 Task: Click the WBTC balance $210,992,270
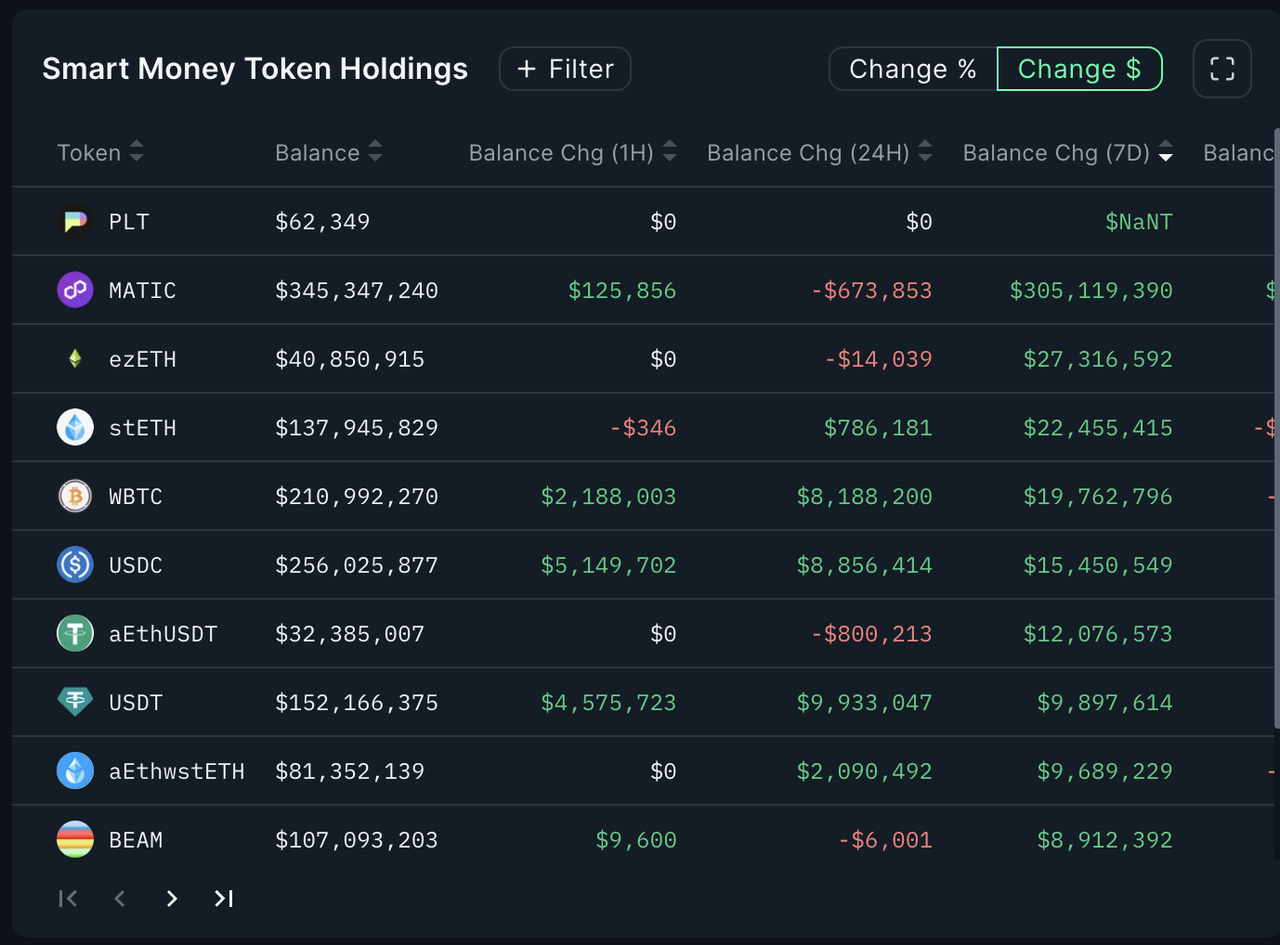(357, 497)
